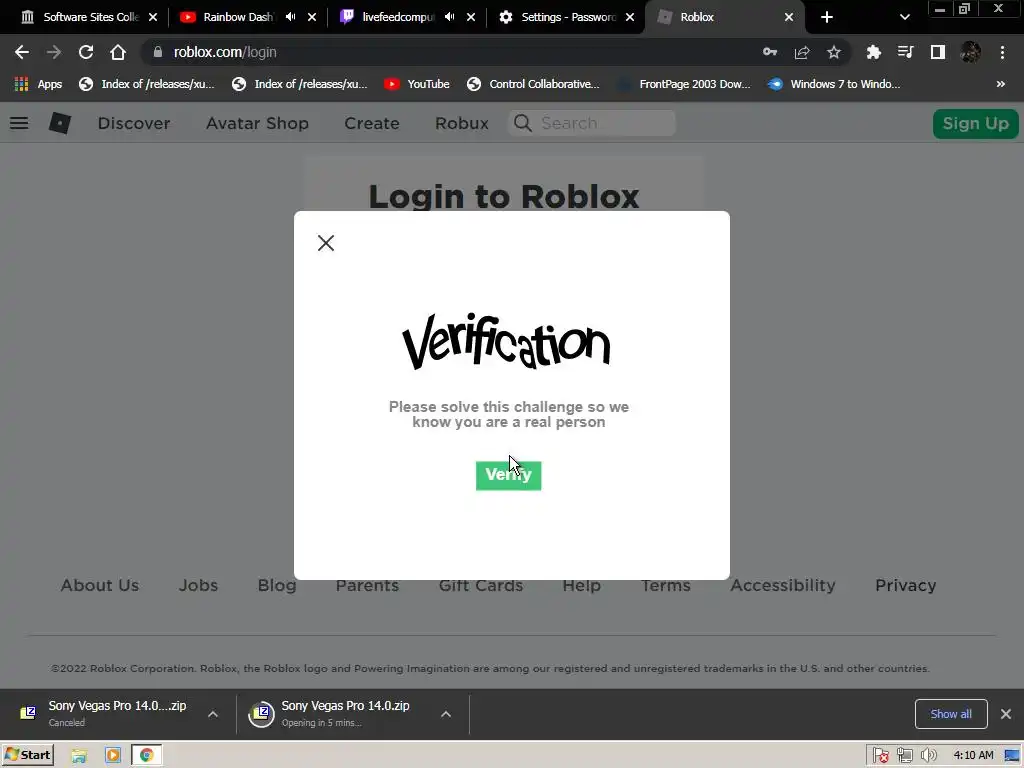Image resolution: width=1024 pixels, height=768 pixels.
Task: Open the Windows 7 to Windows bookmark
Action: [834, 84]
